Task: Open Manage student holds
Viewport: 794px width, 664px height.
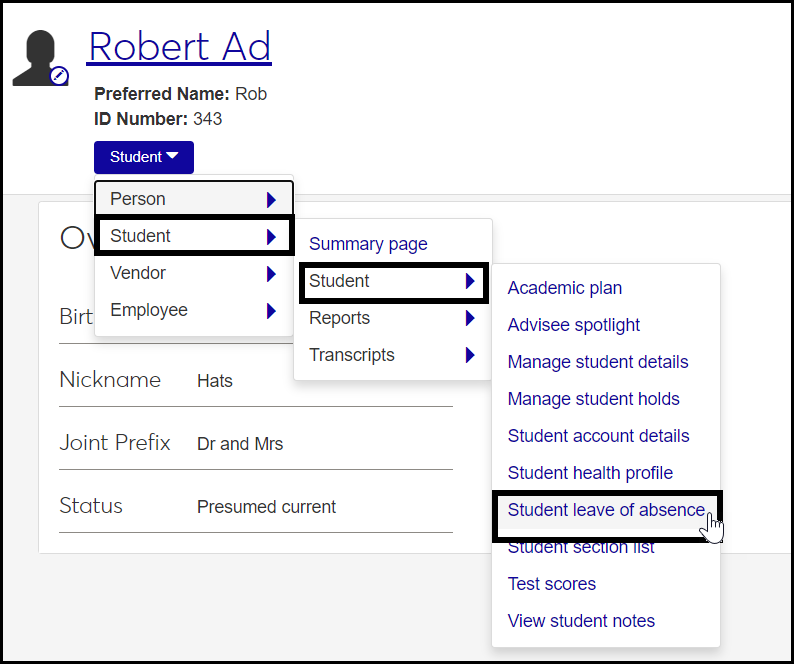Action: (594, 399)
